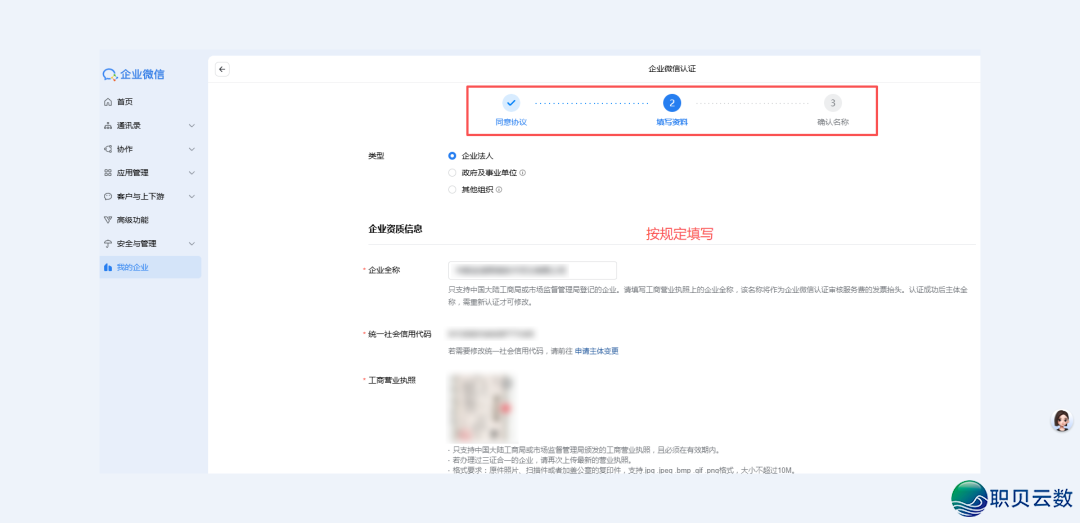Click the 确认名称 step label

click(x=833, y=122)
